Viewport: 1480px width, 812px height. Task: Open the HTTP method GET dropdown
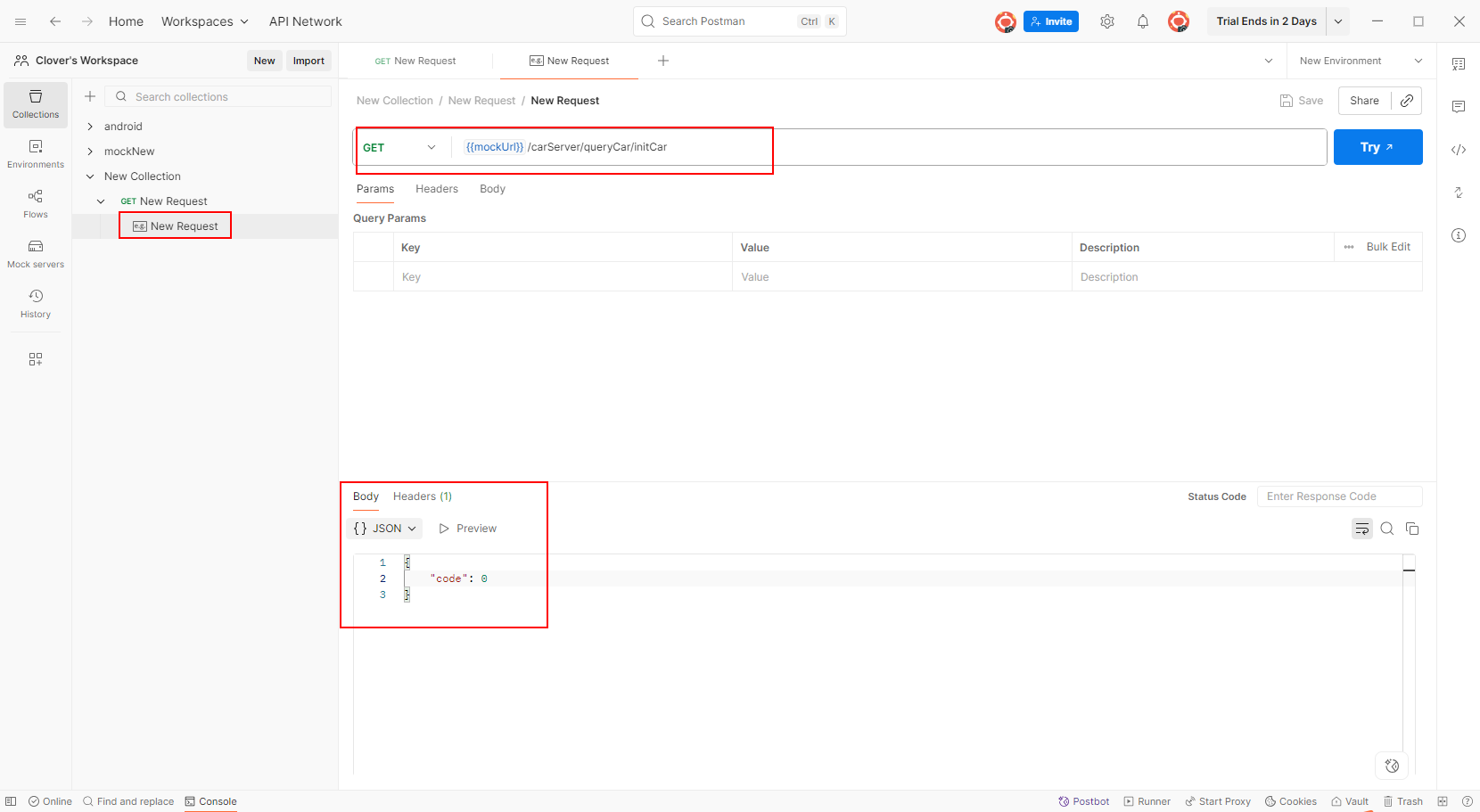pos(399,147)
